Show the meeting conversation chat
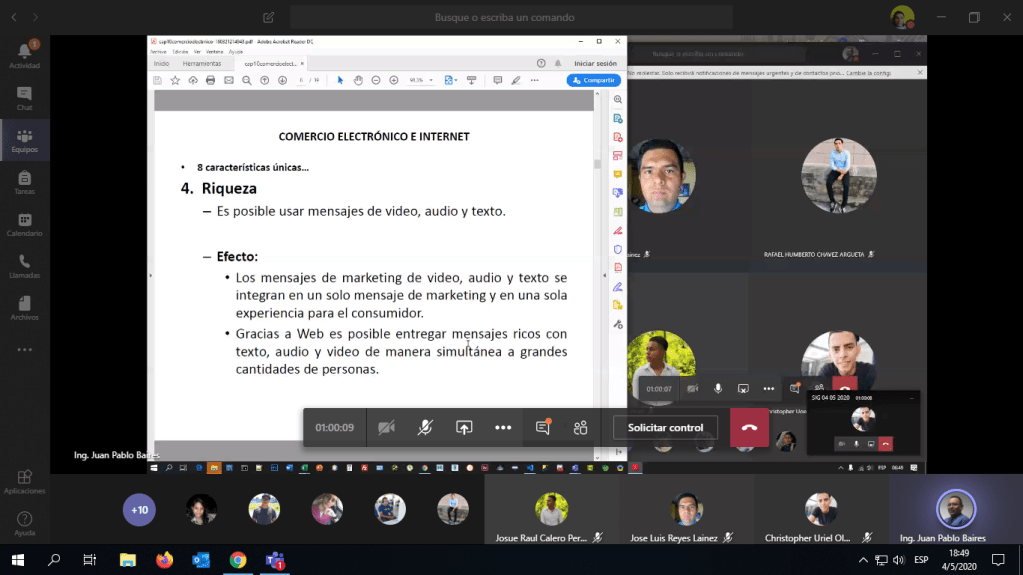 click(543, 427)
